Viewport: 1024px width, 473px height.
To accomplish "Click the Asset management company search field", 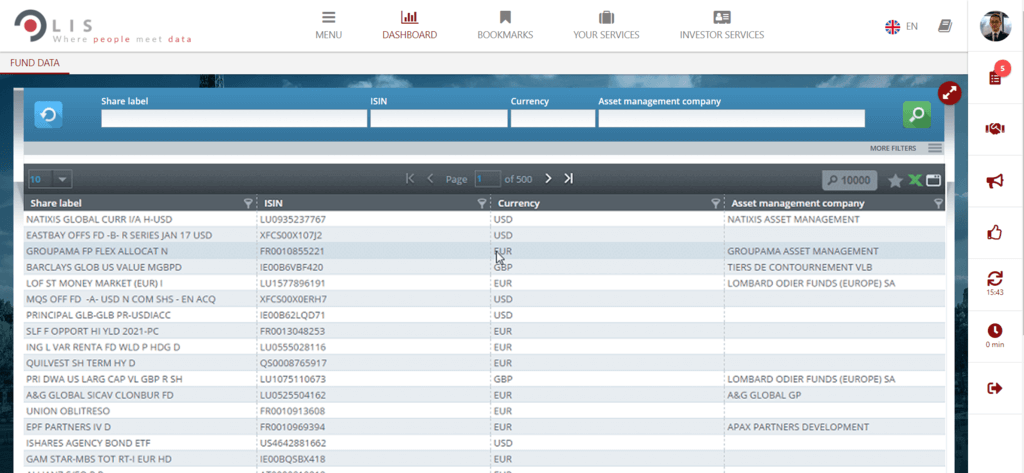I will pos(731,118).
